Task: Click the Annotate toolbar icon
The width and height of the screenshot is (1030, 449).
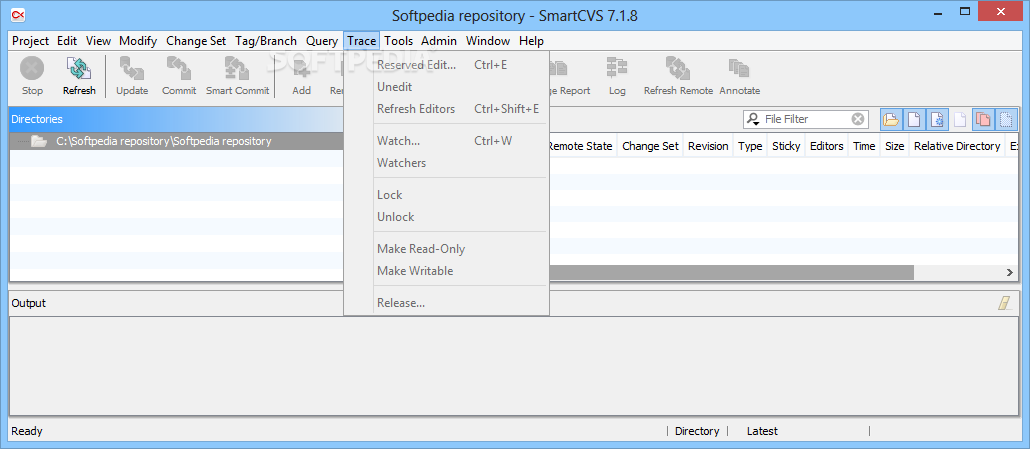Action: click(x=739, y=68)
